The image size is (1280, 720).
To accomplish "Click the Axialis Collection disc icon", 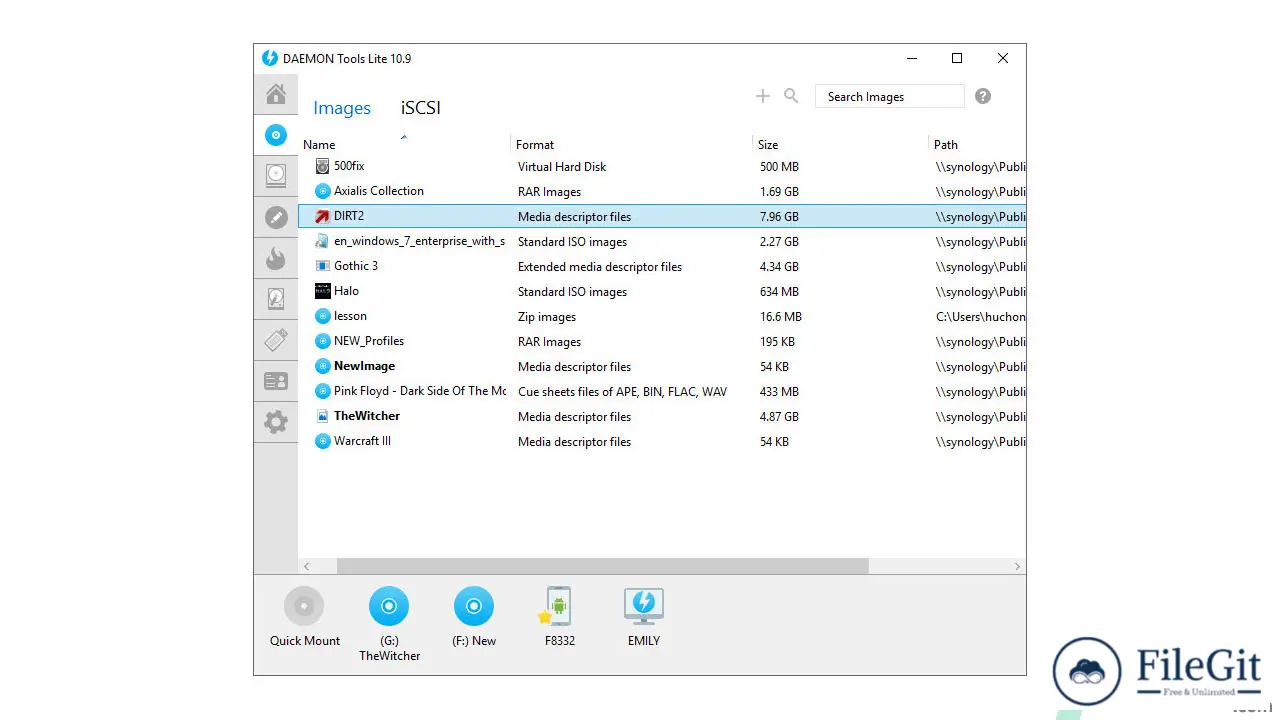I will pyautogui.click(x=322, y=191).
